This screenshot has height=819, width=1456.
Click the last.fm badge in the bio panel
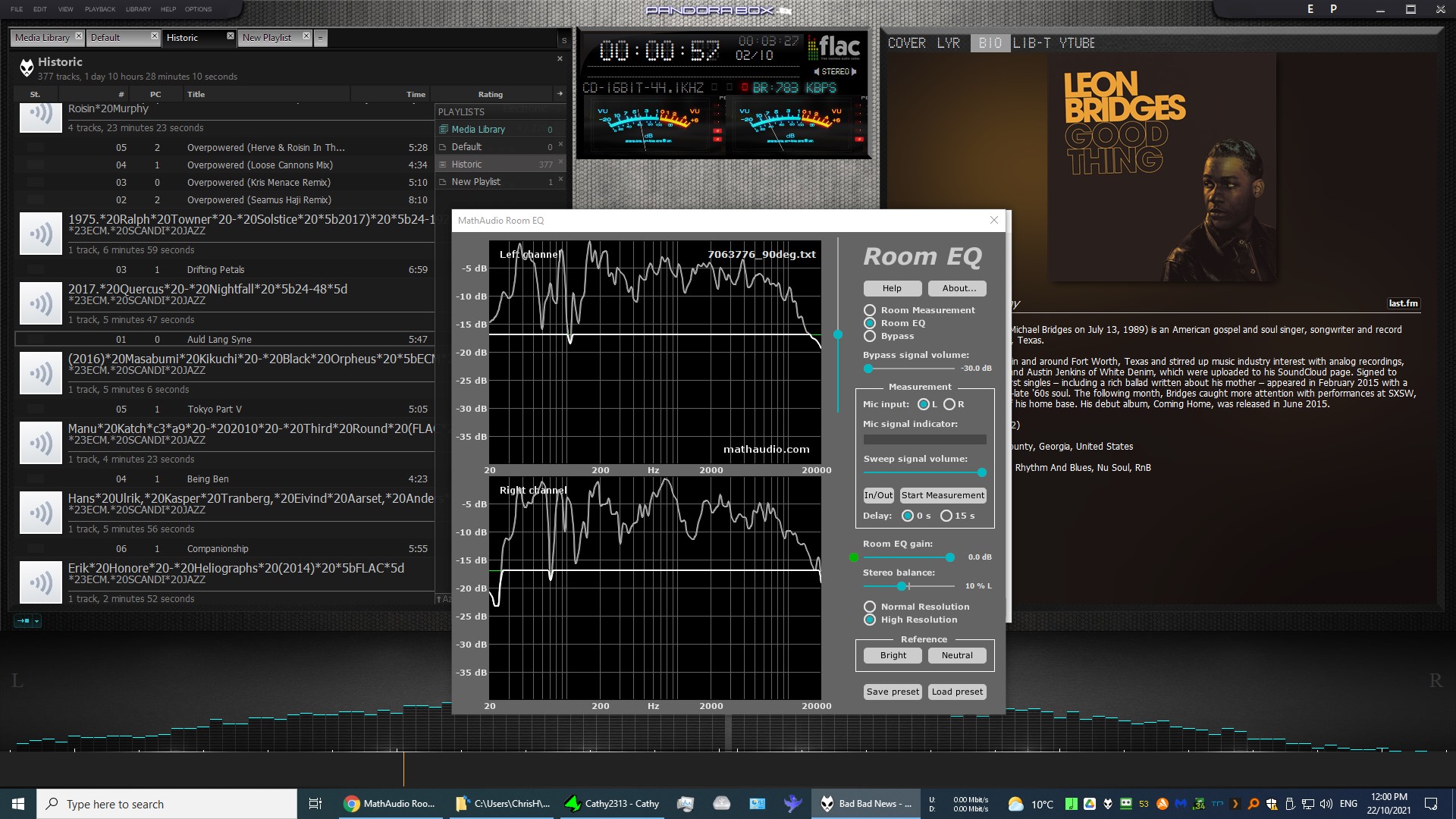pos(1403,303)
